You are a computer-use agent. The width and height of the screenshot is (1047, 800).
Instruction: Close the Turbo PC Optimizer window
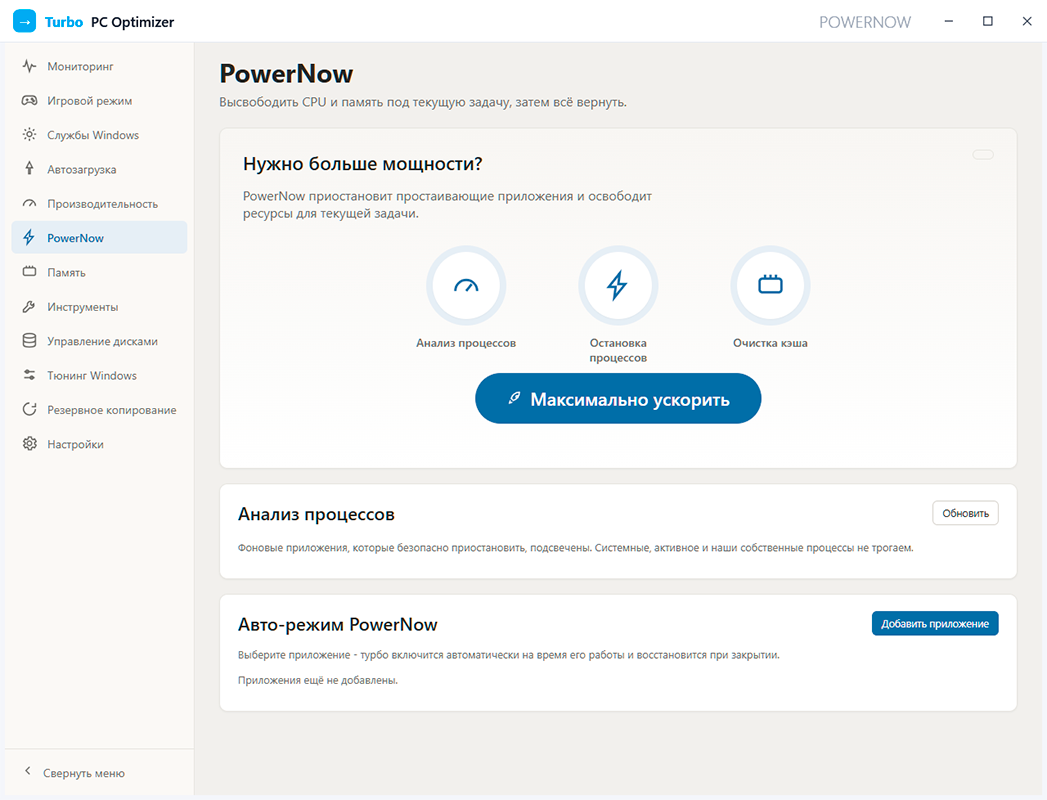pyautogui.click(x=1027, y=21)
